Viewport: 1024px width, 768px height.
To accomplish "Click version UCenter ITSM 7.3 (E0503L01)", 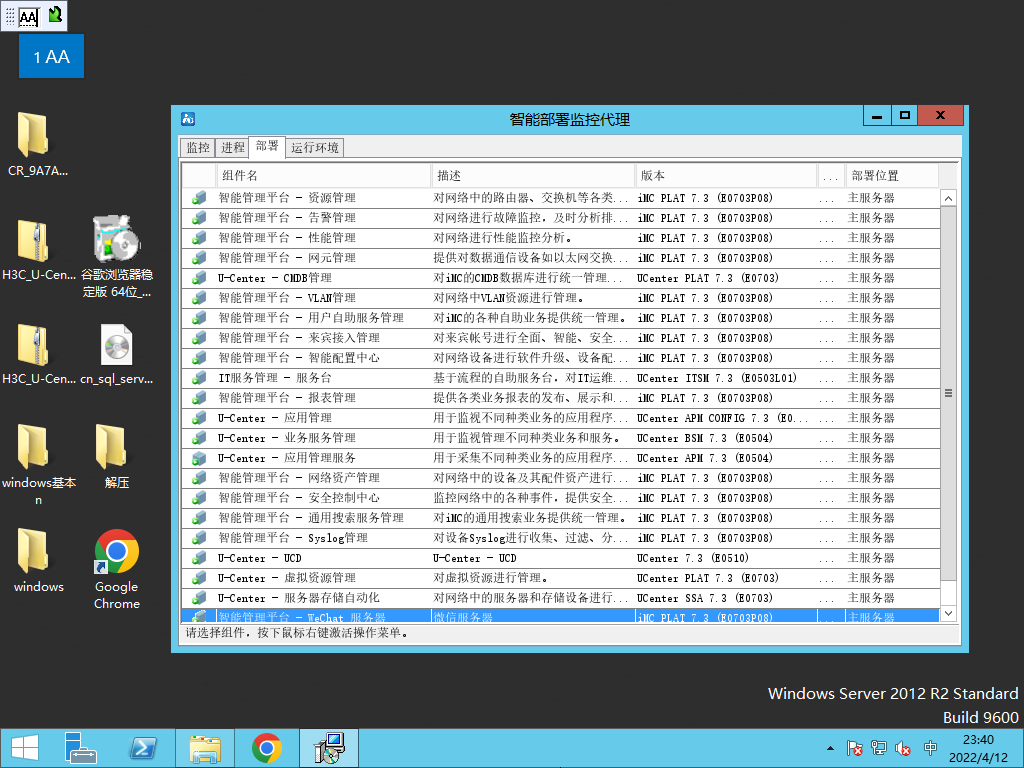I will tap(717, 378).
